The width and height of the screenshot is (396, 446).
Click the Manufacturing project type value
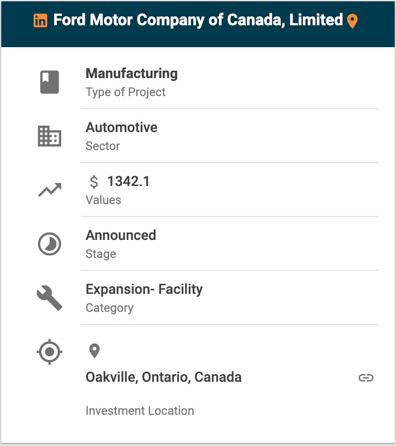[132, 74]
